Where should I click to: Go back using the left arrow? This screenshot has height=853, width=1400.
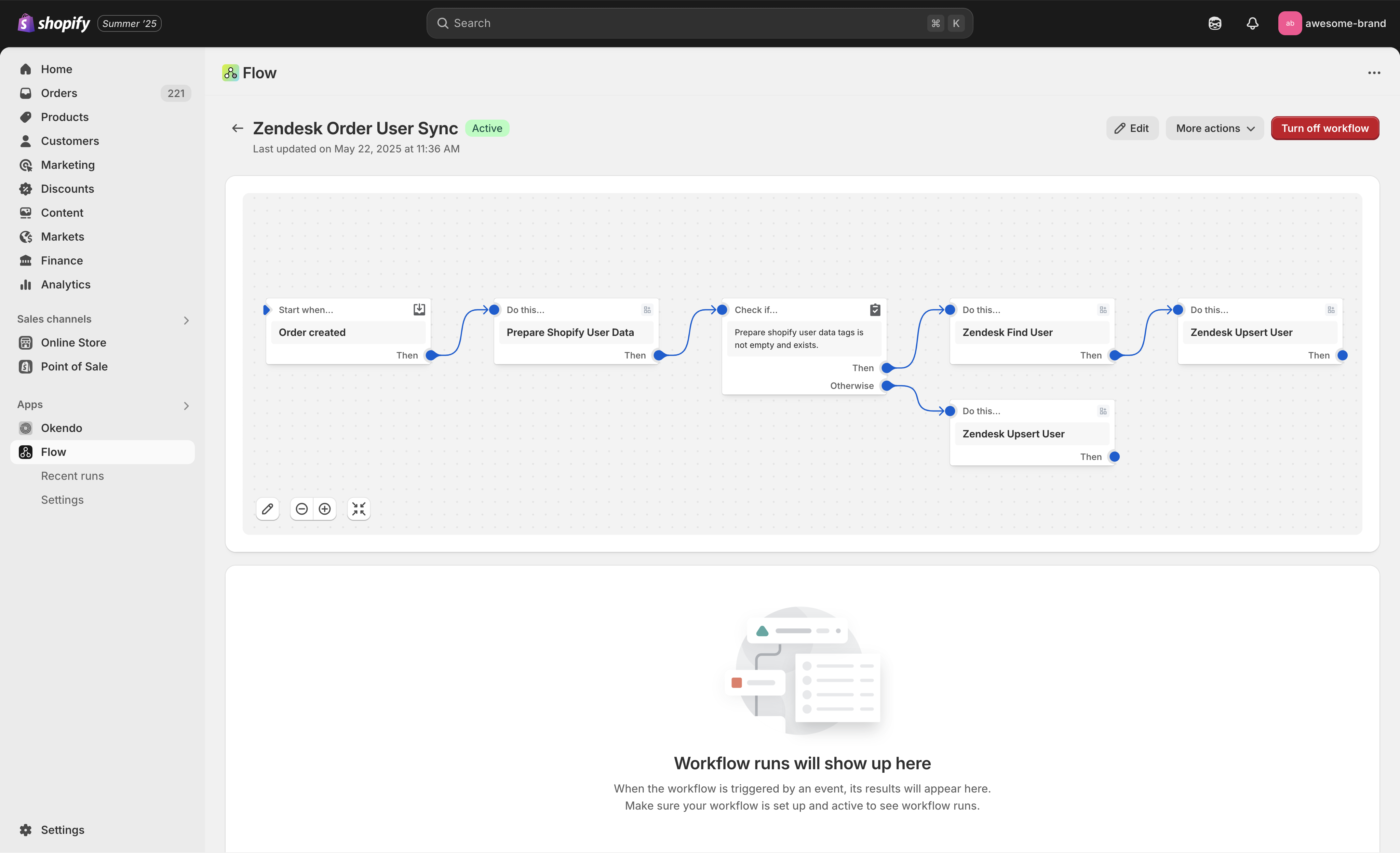[238, 128]
